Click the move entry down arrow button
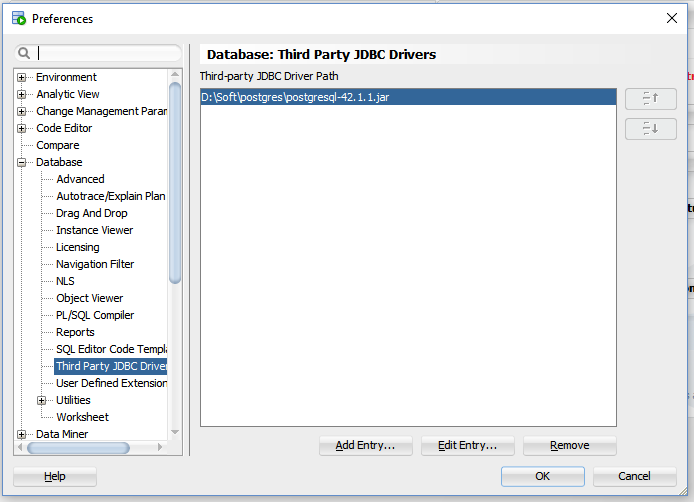The width and height of the screenshot is (694, 502). pos(650,128)
